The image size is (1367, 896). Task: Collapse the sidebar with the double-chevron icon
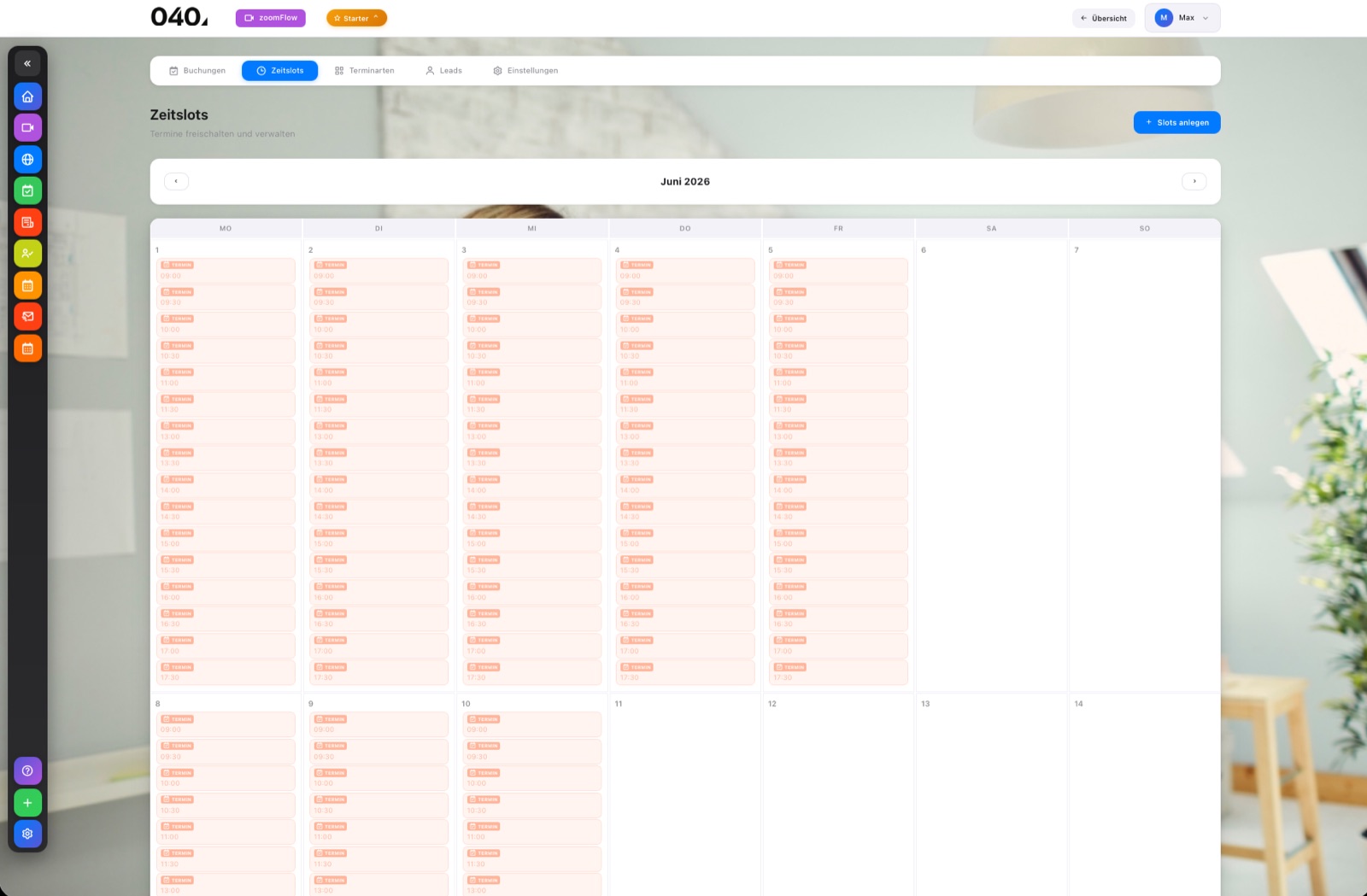click(27, 63)
